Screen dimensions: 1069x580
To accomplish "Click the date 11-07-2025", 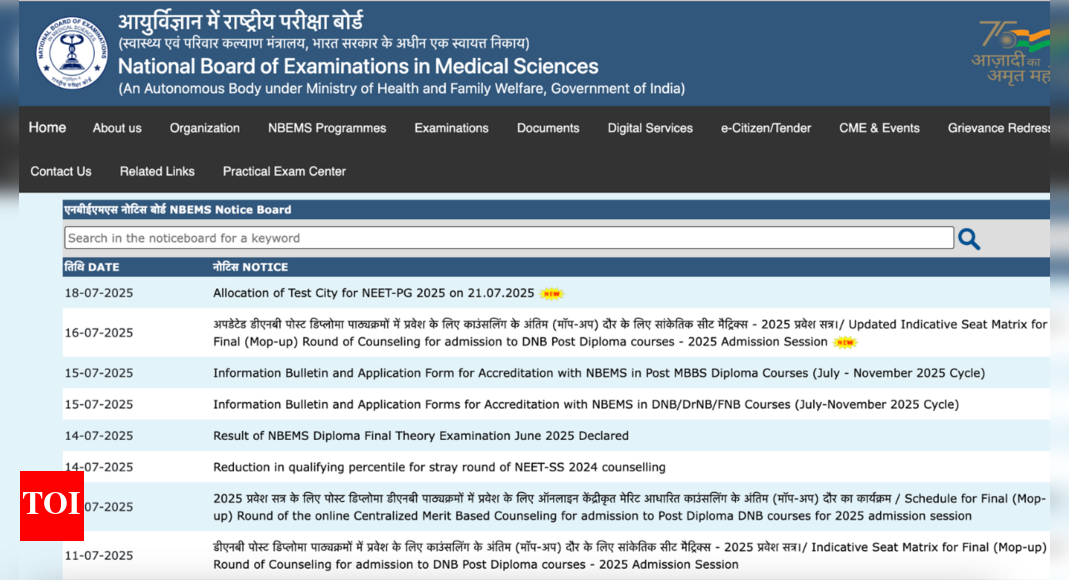I will pyautogui.click(x=99, y=555).
